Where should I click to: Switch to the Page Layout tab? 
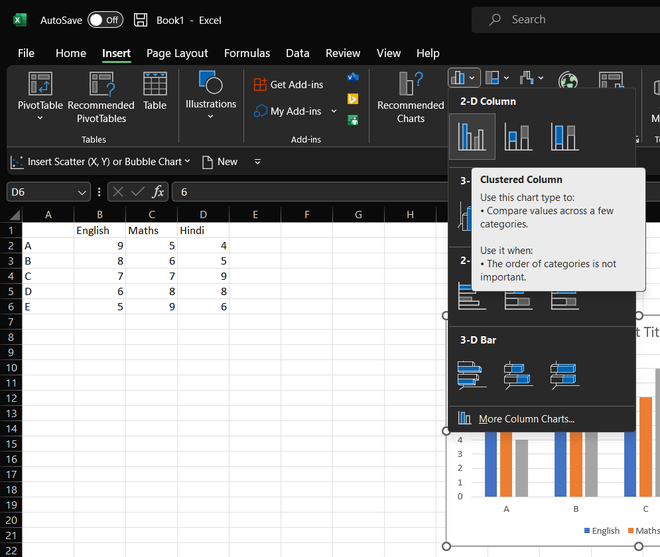[177, 53]
